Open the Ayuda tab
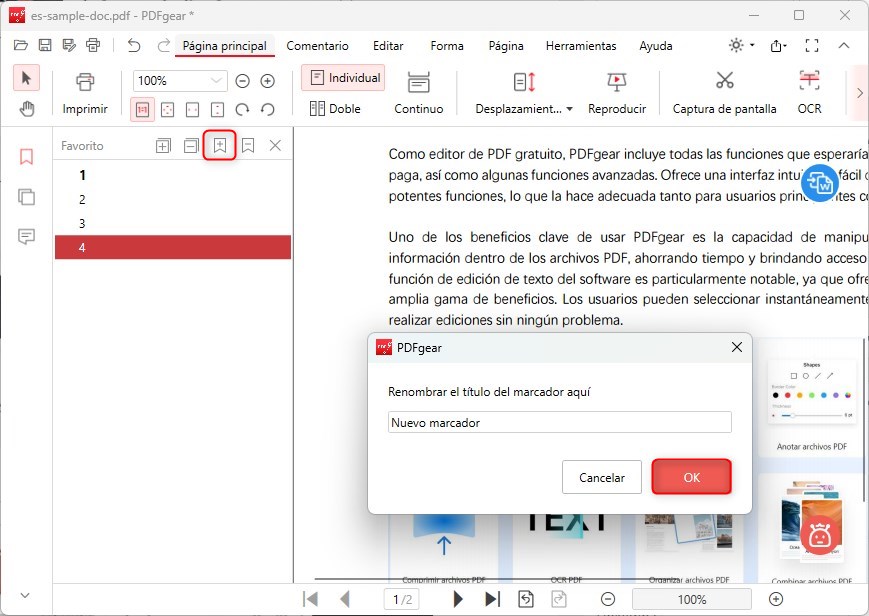The width and height of the screenshot is (869, 616). (656, 46)
